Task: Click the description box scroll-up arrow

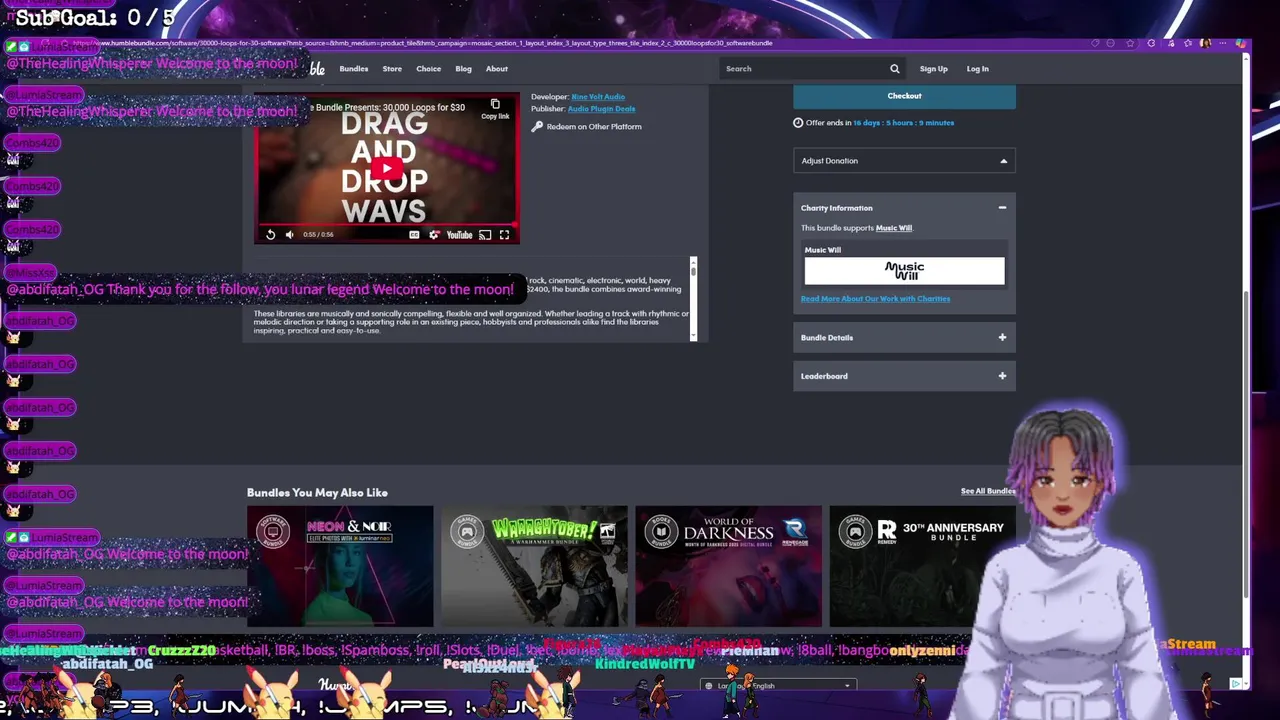Action: [693, 262]
